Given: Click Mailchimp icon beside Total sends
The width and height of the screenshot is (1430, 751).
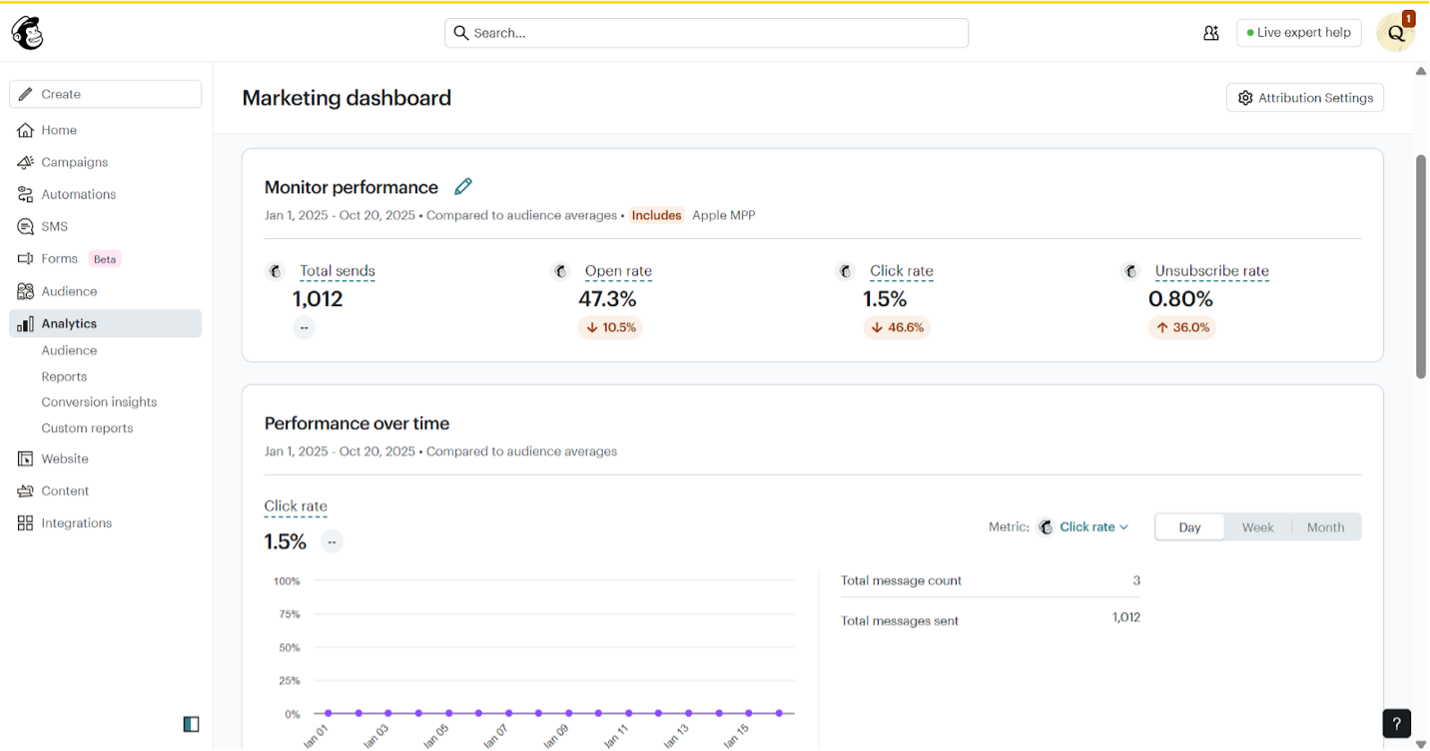Looking at the screenshot, I should 275,271.
